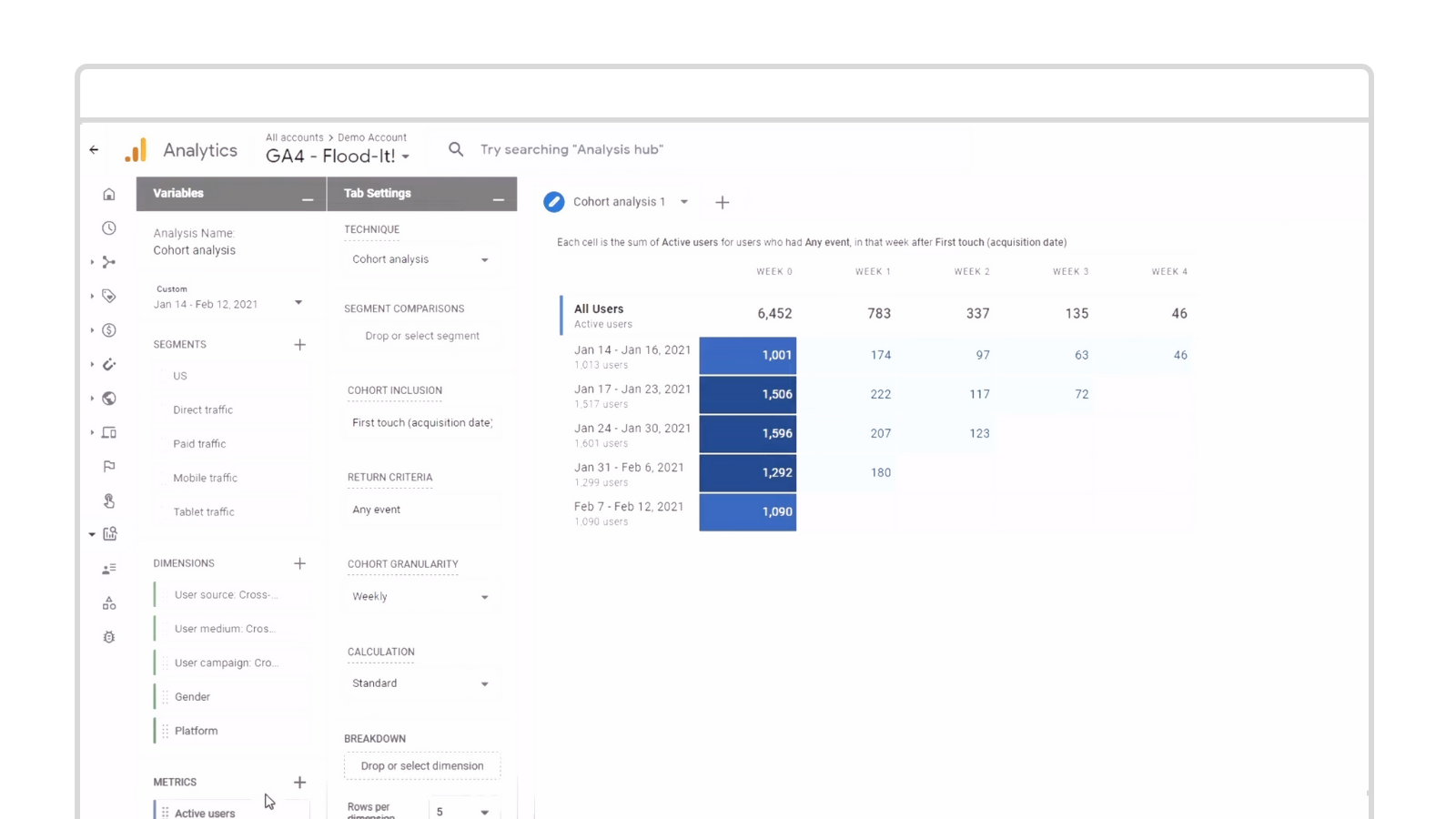Select the monetization dollar icon
This screenshot has height=819, width=1456.
click(x=108, y=329)
